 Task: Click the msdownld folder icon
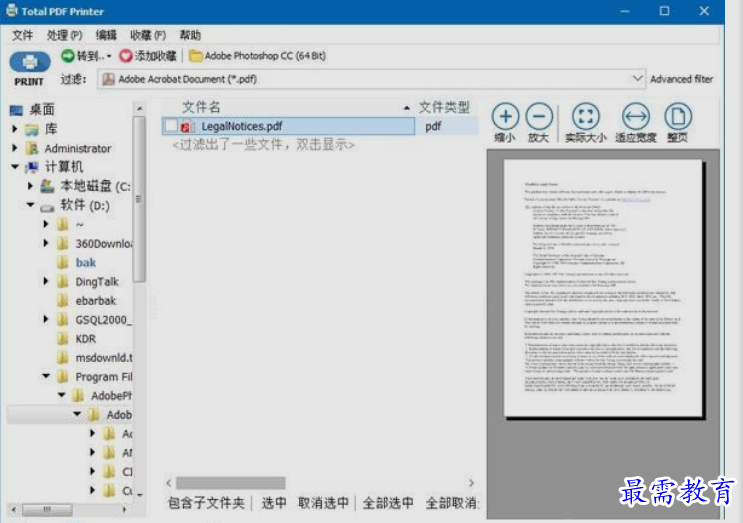pyautogui.click(x=63, y=358)
